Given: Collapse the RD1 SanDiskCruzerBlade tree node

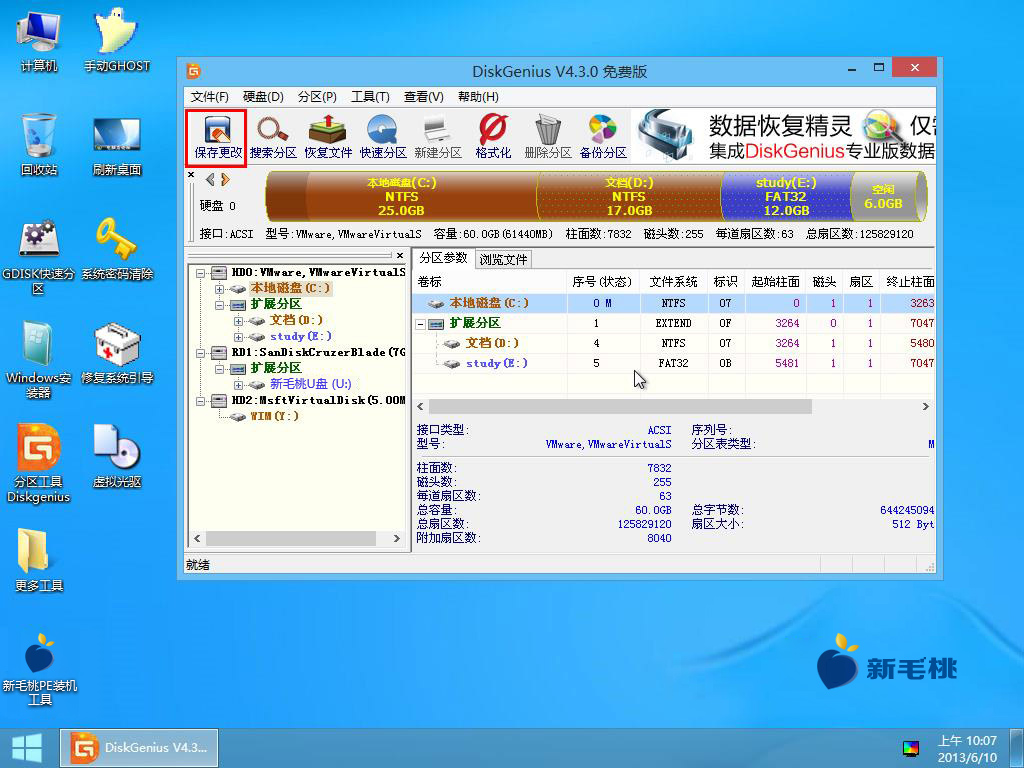Looking at the screenshot, I should coord(201,353).
